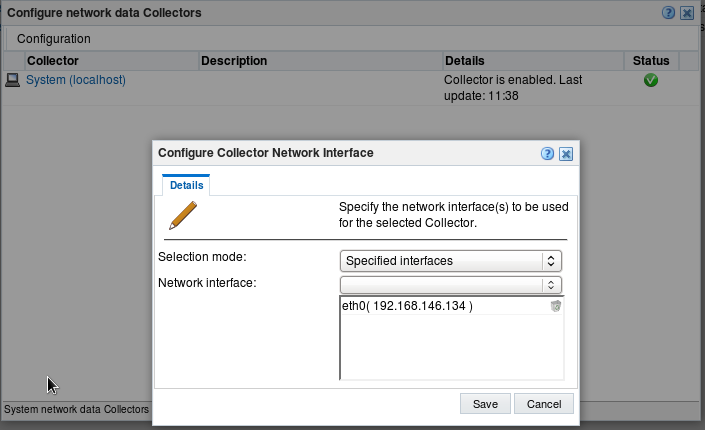Close the Configure Collector Network Interface dialog
Image resolution: width=705 pixels, height=430 pixels.
pos(566,154)
